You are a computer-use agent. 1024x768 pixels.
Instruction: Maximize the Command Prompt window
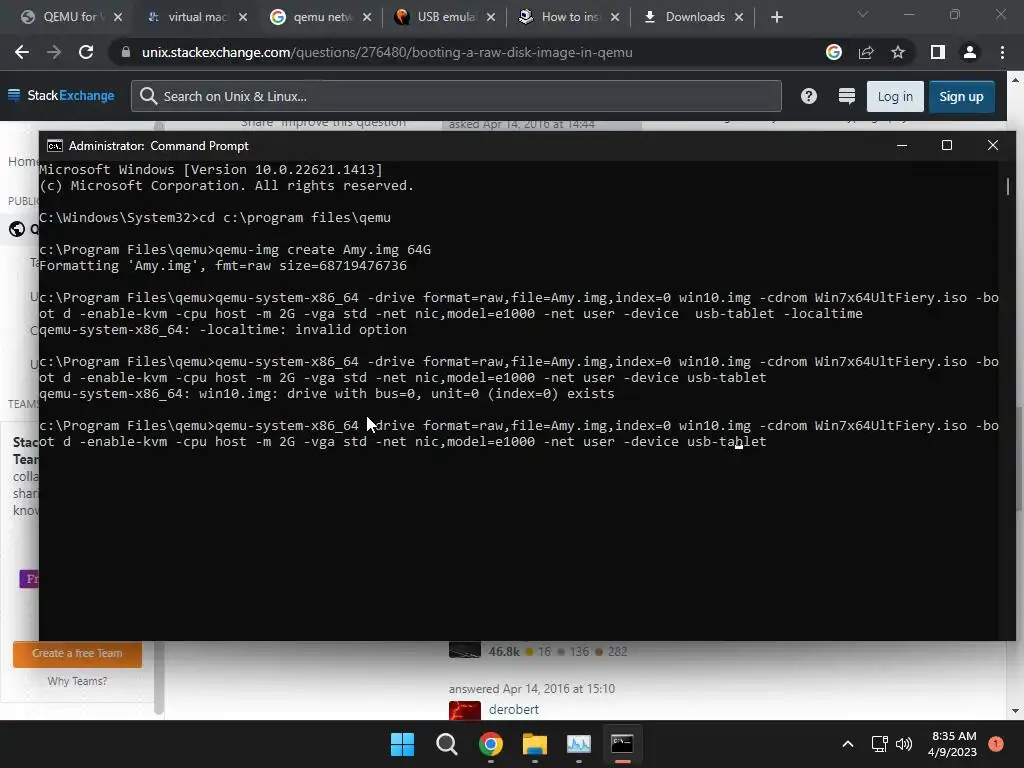[x=947, y=145]
